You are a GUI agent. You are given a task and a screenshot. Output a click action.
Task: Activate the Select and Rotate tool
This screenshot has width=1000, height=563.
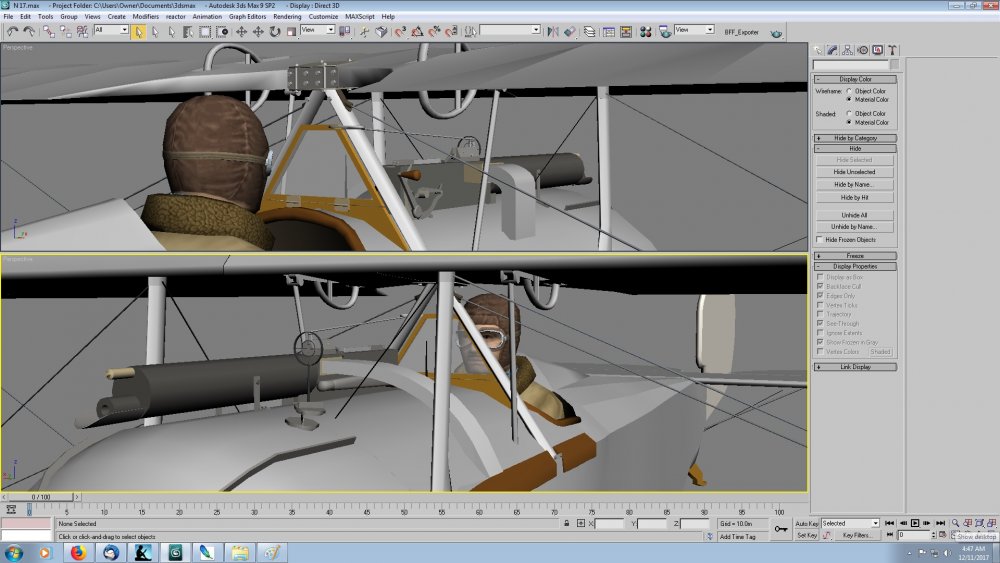click(x=275, y=31)
